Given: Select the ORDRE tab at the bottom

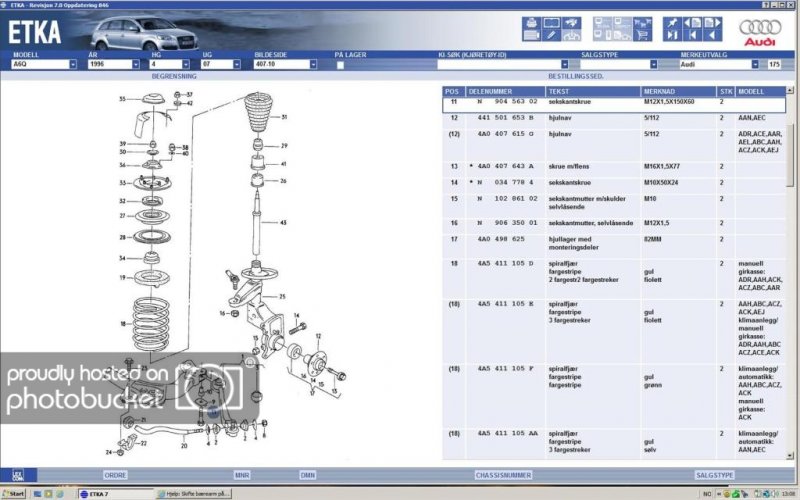Looking at the screenshot, I should 115,475.
